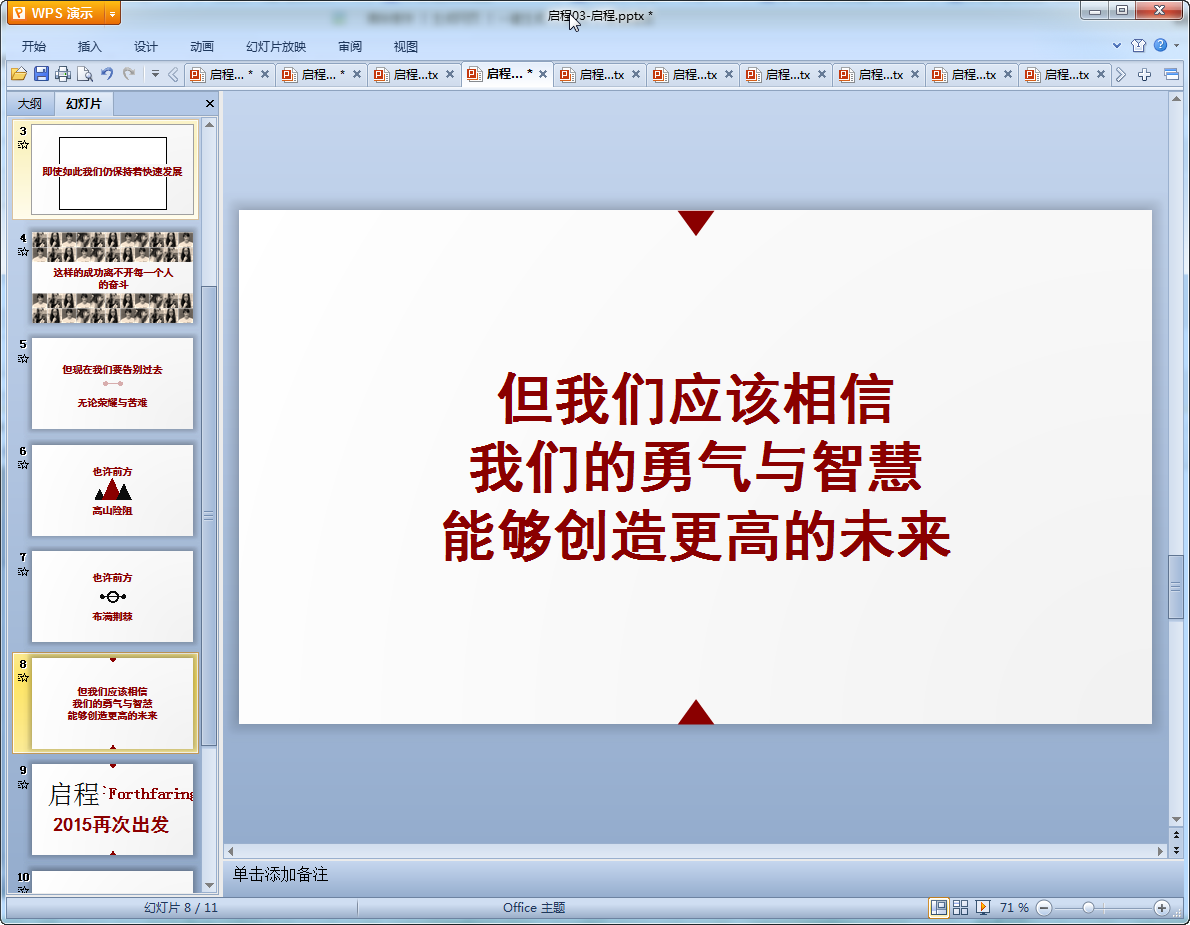Close the active 启程 document tab

543,74
